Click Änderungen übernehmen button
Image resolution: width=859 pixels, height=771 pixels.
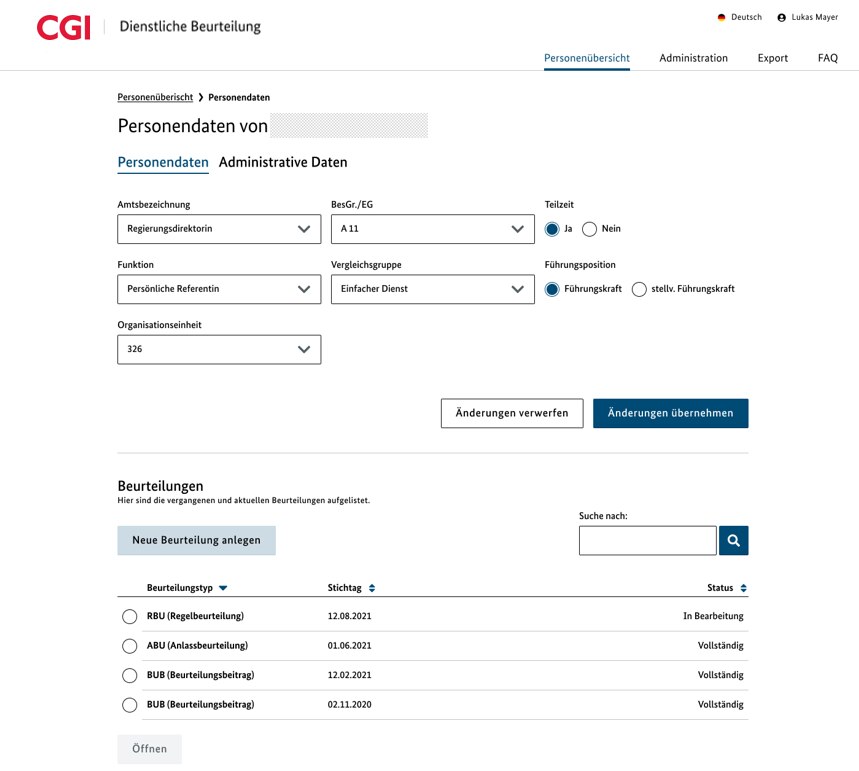tap(670, 413)
